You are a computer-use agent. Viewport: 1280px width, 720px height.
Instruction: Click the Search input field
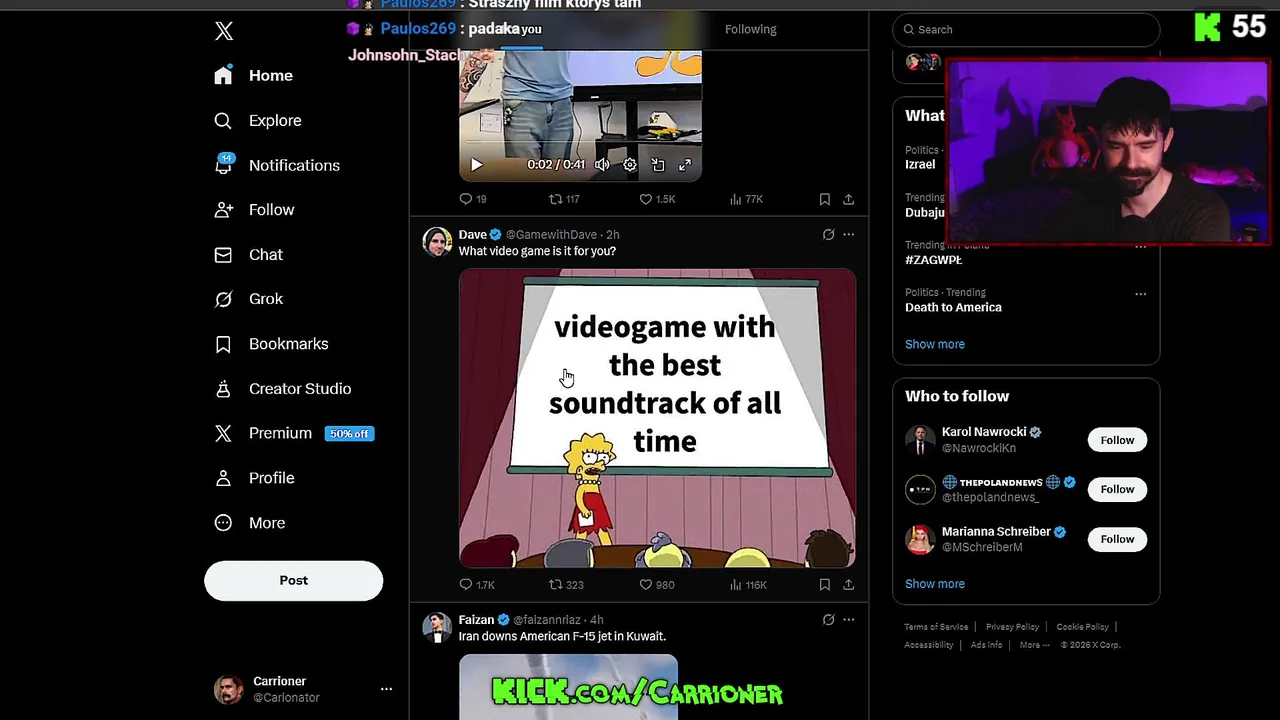pos(1026,29)
